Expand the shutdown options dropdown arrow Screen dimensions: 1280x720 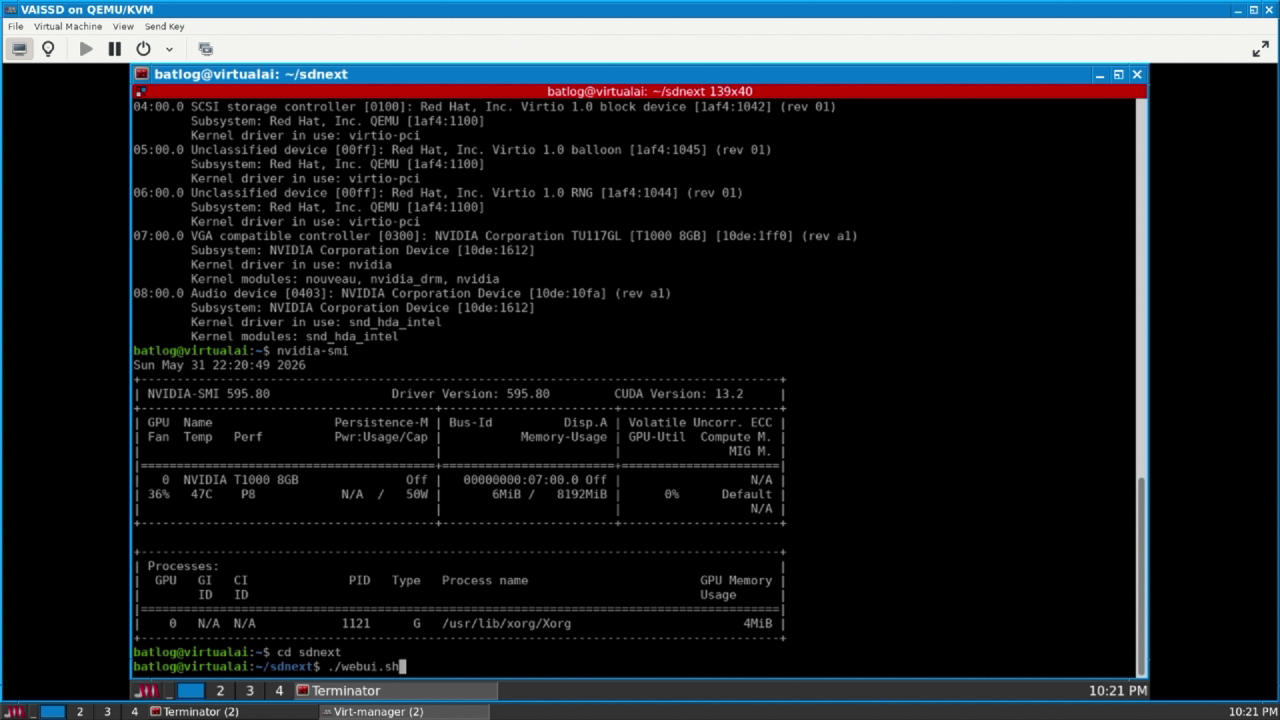click(169, 49)
